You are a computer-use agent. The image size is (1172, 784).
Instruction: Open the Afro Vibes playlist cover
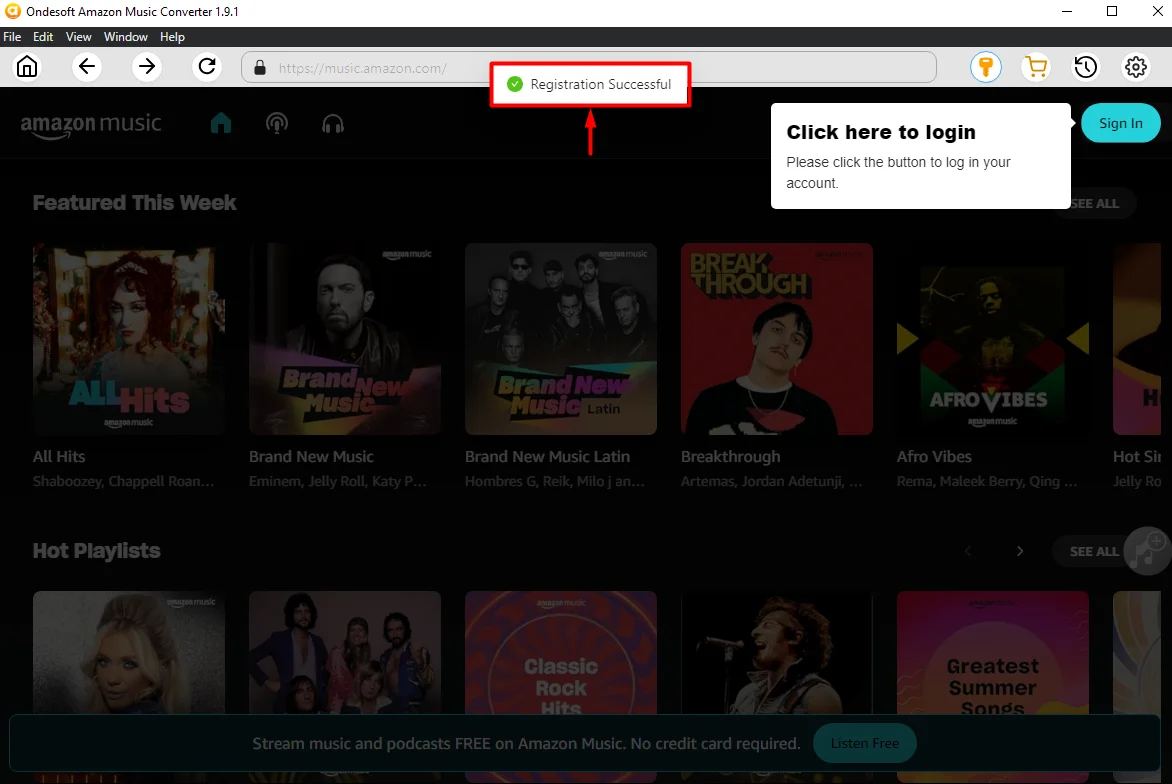coord(993,339)
